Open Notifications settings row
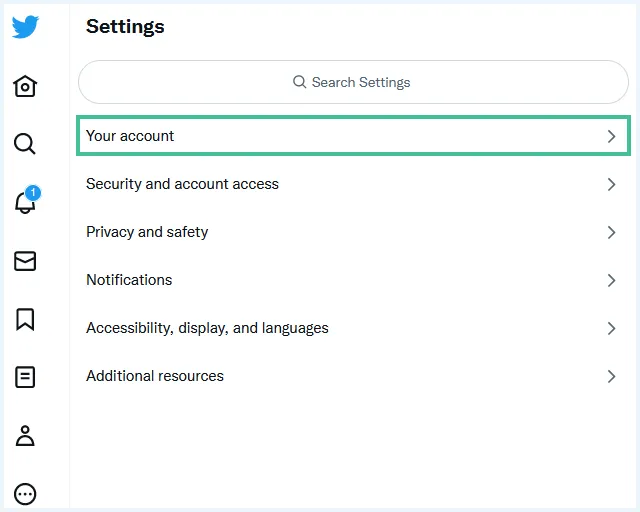Screen dimensions: 640x512 click(353, 280)
